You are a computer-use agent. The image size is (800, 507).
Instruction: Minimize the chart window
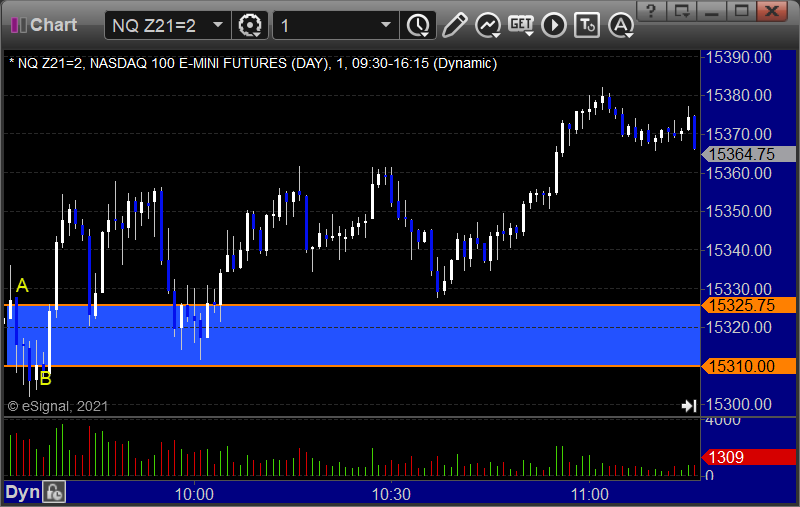[712, 11]
